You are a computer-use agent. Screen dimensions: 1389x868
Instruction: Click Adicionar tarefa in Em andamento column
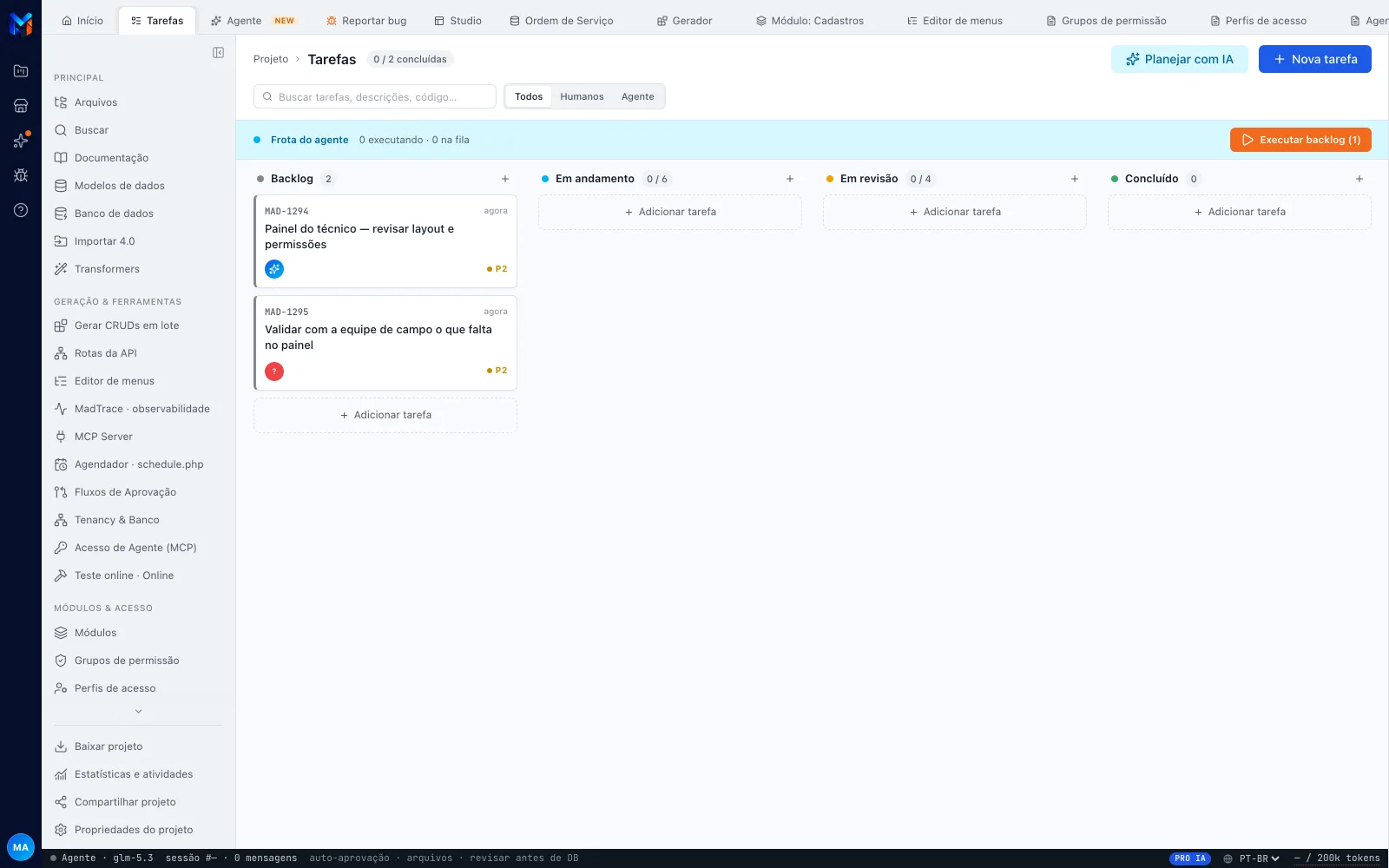(x=670, y=212)
